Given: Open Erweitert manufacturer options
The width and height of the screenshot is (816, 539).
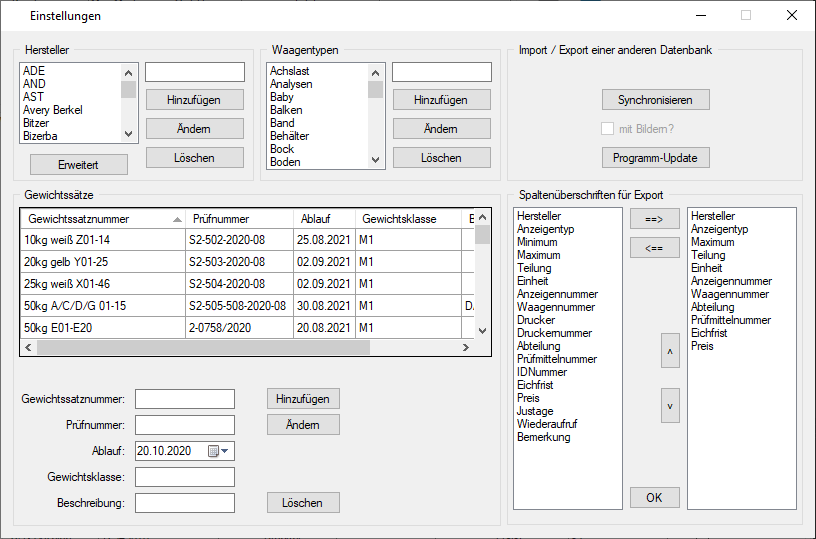Looking at the screenshot, I should point(78,164).
